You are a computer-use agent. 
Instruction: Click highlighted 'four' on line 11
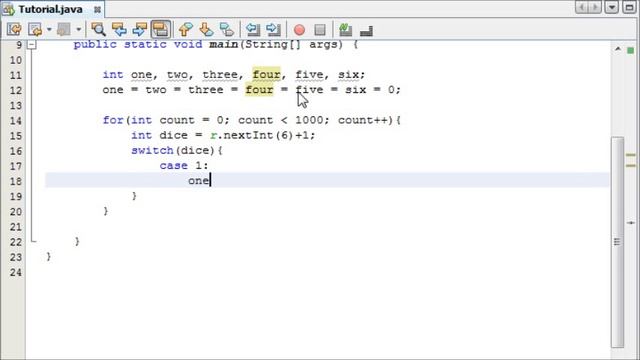(267, 75)
